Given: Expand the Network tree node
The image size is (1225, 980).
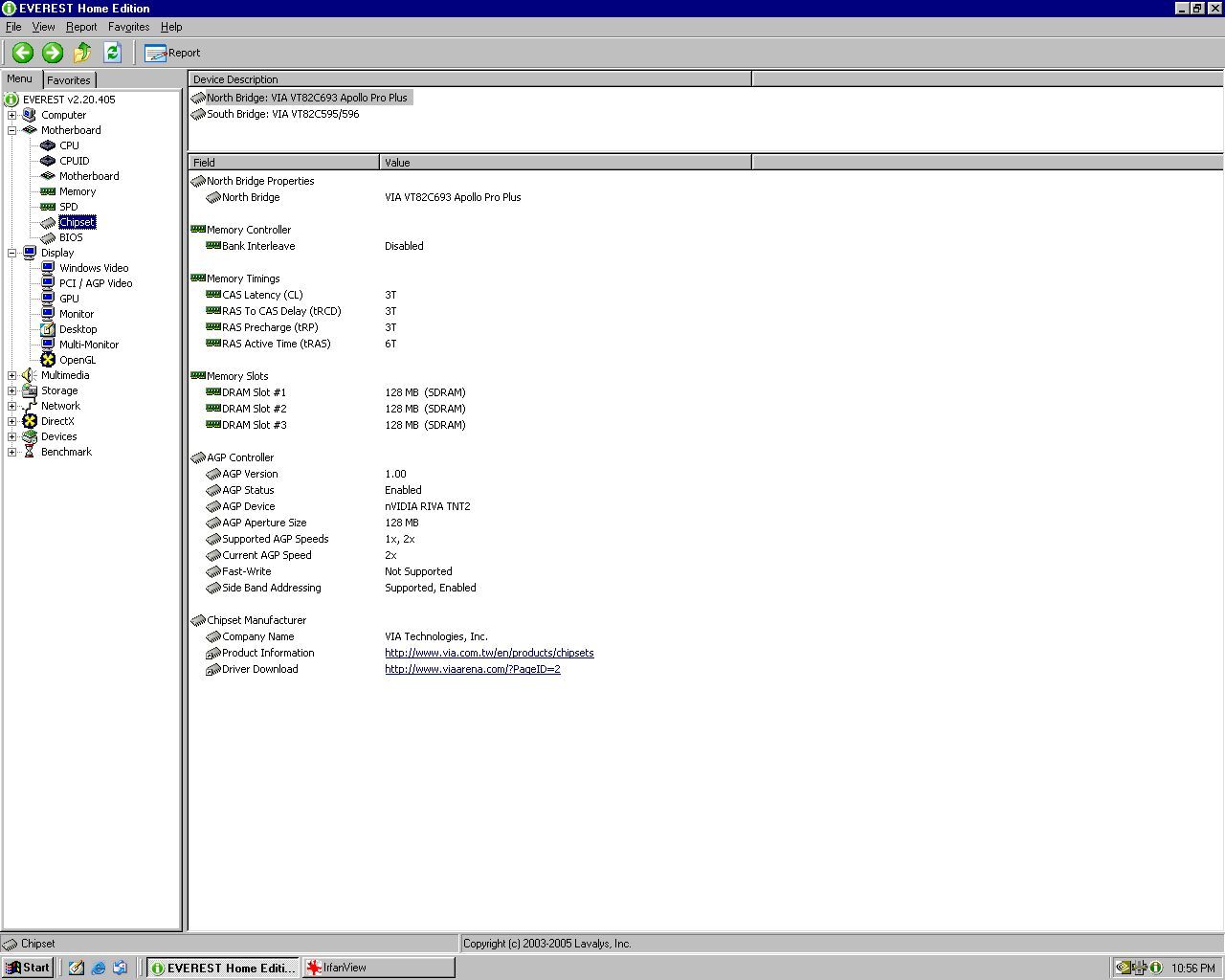Looking at the screenshot, I should point(11,406).
